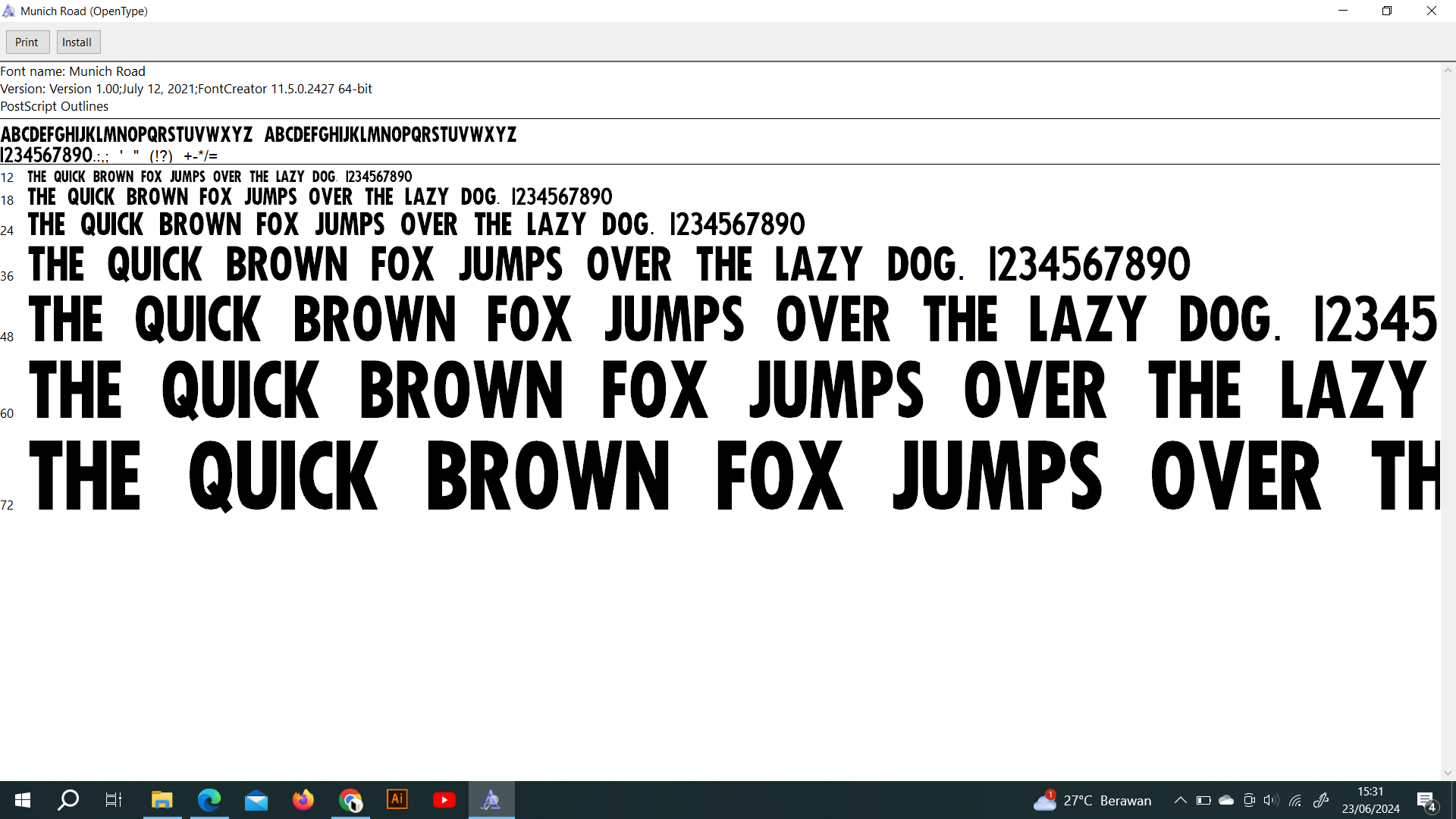Switch to Google Chrome on the taskbar
Screen dimensions: 1456x819
coord(350,800)
